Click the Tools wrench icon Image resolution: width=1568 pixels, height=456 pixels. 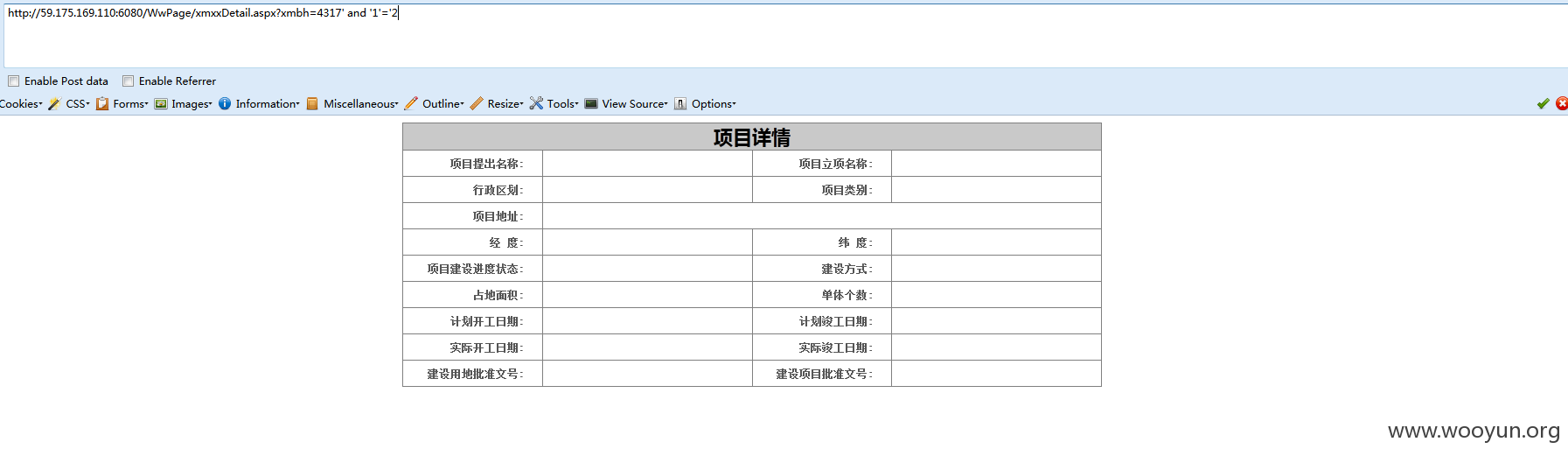536,103
